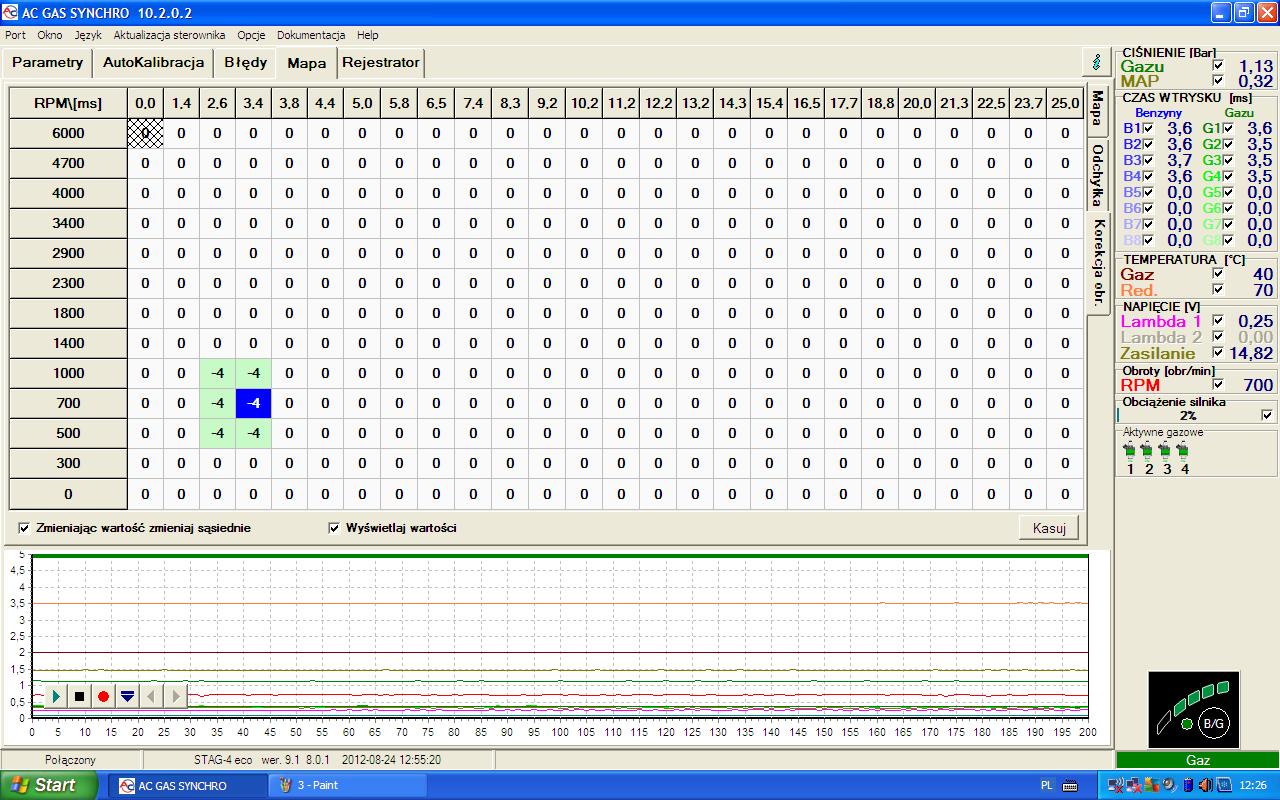
Task: Click gas injector icon number 1
Action: tap(1130, 453)
